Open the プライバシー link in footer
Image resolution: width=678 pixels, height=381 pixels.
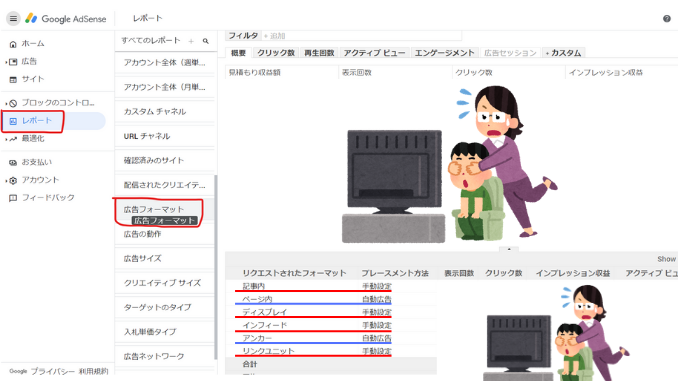(53, 371)
